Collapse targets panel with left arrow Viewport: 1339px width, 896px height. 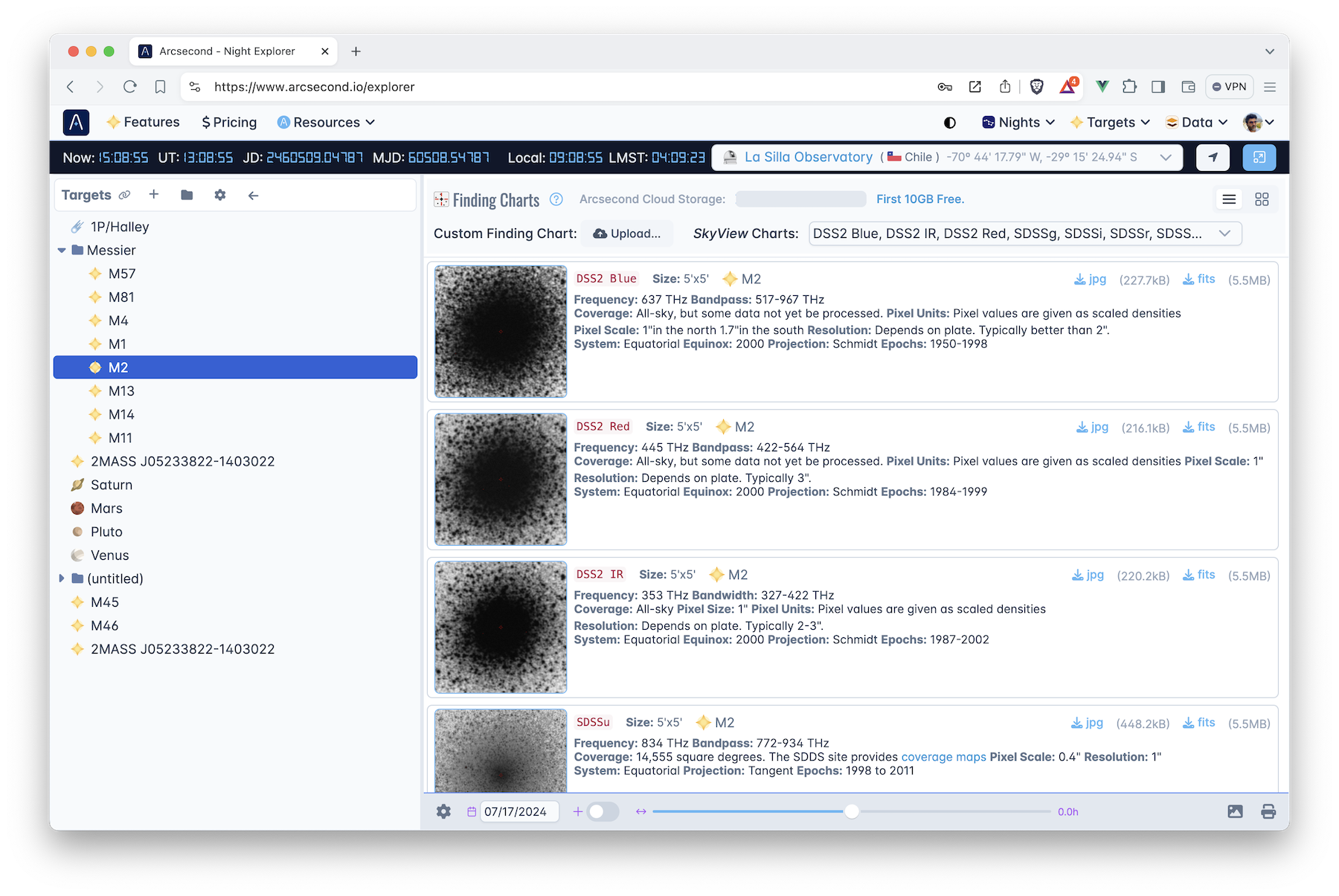click(253, 195)
